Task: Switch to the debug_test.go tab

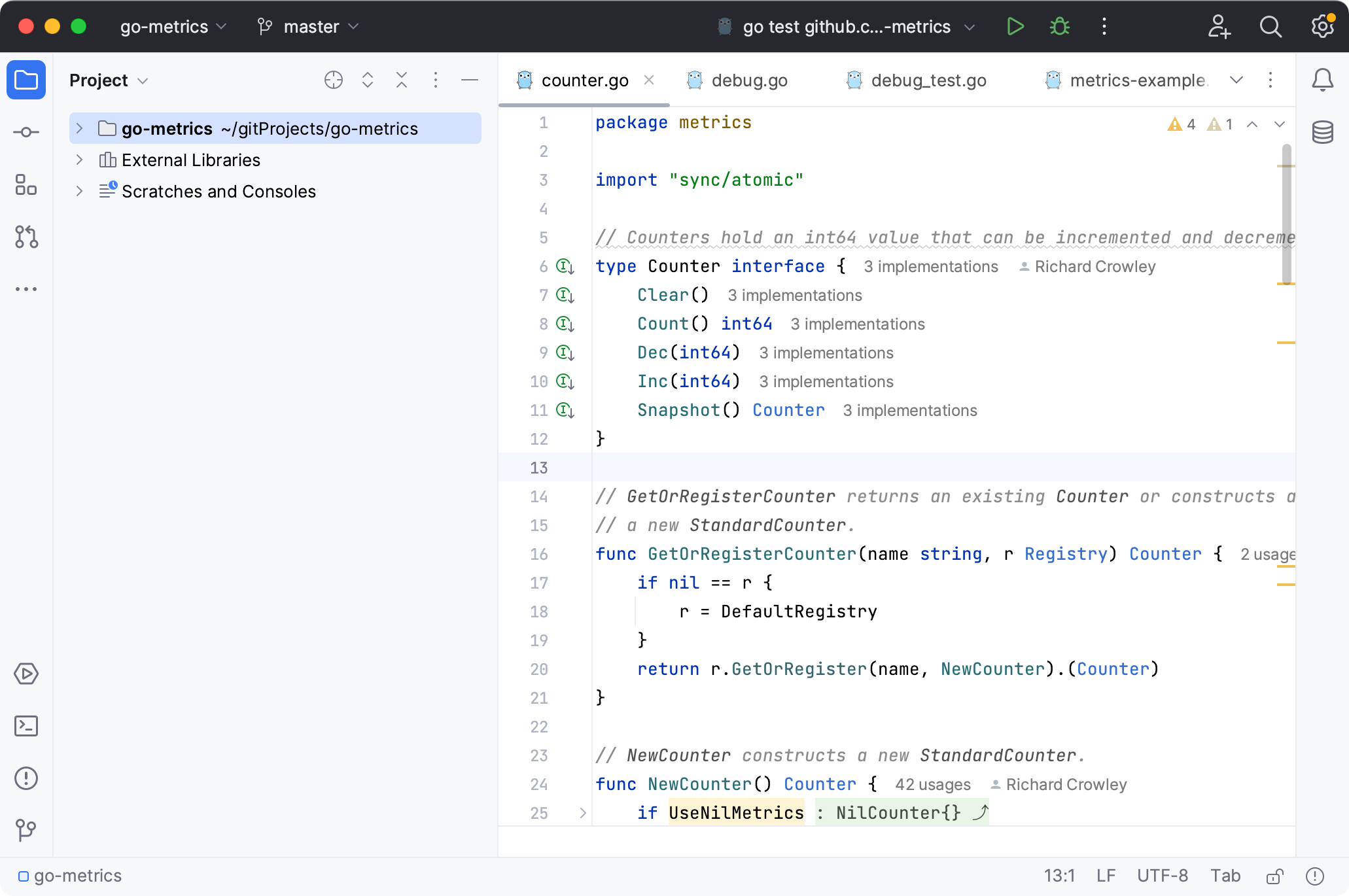Action: (x=928, y=80)
